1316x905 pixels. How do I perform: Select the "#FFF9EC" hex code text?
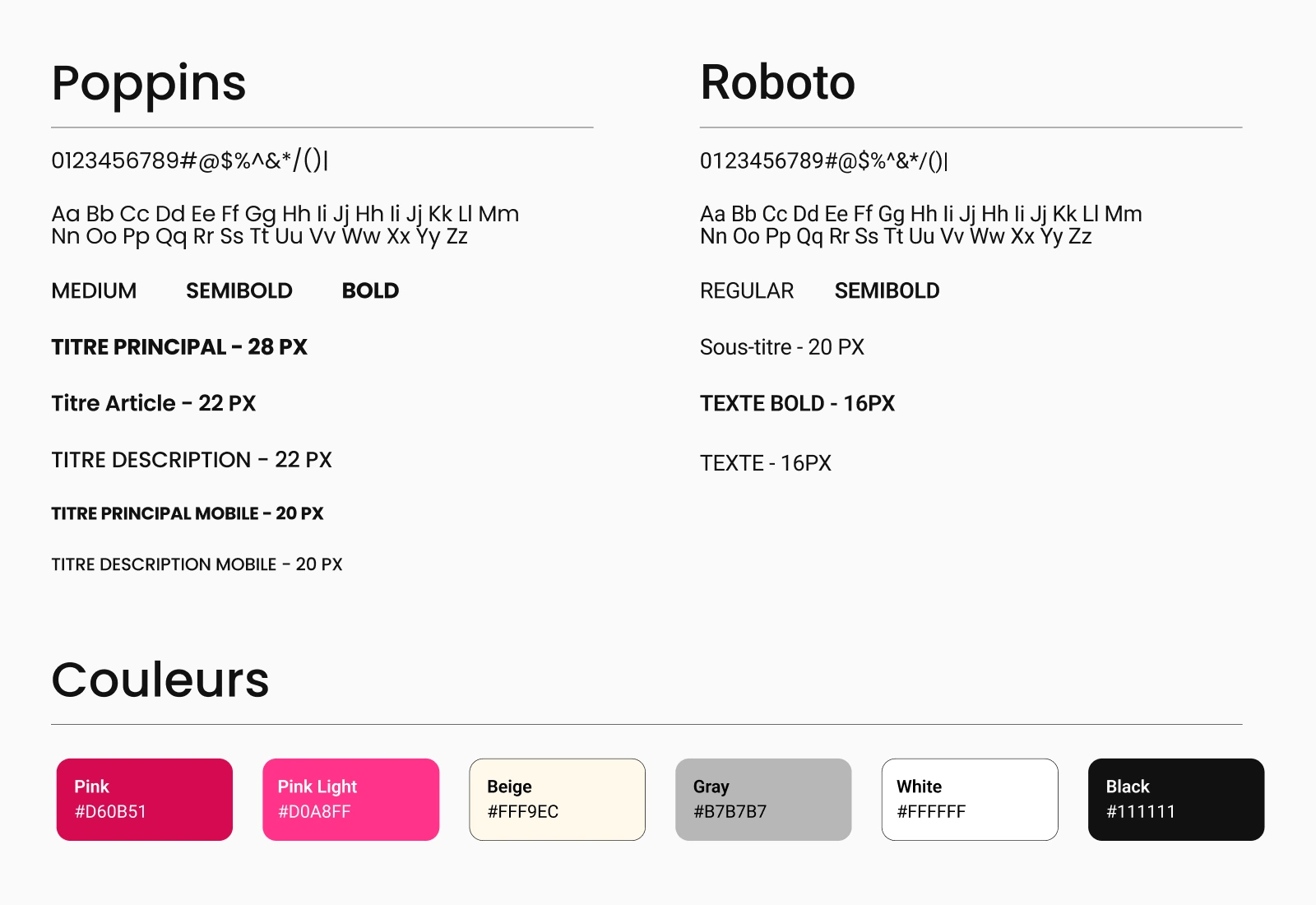coord(523,812)
